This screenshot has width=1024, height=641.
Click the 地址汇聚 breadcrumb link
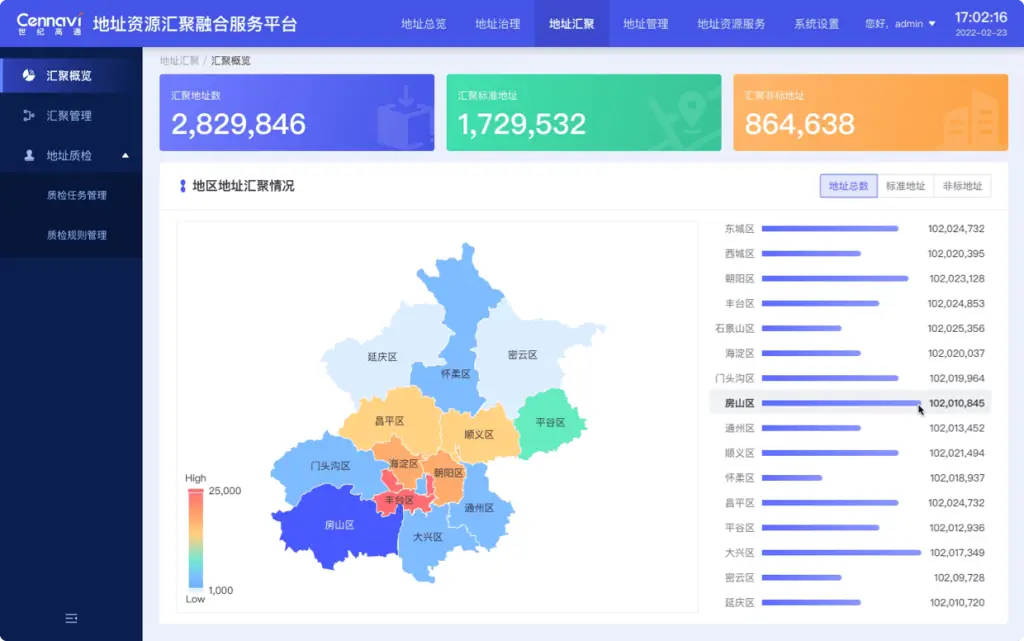[x=179, y=61]
